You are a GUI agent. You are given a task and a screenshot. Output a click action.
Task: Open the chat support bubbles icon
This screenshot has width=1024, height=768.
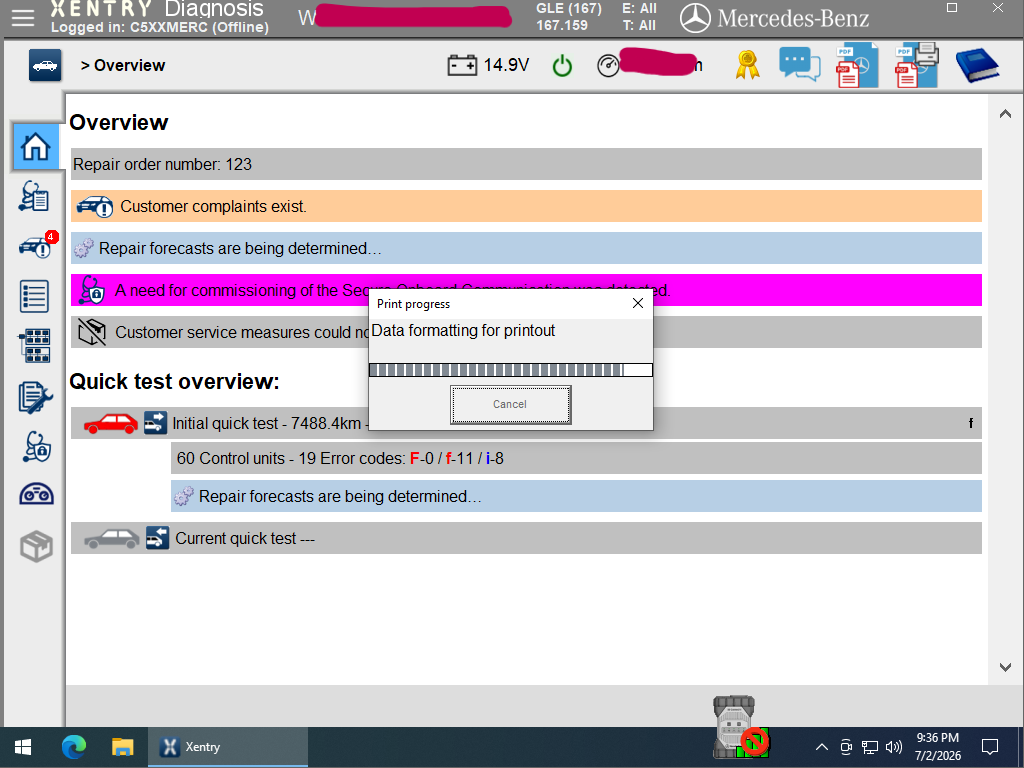799,65
